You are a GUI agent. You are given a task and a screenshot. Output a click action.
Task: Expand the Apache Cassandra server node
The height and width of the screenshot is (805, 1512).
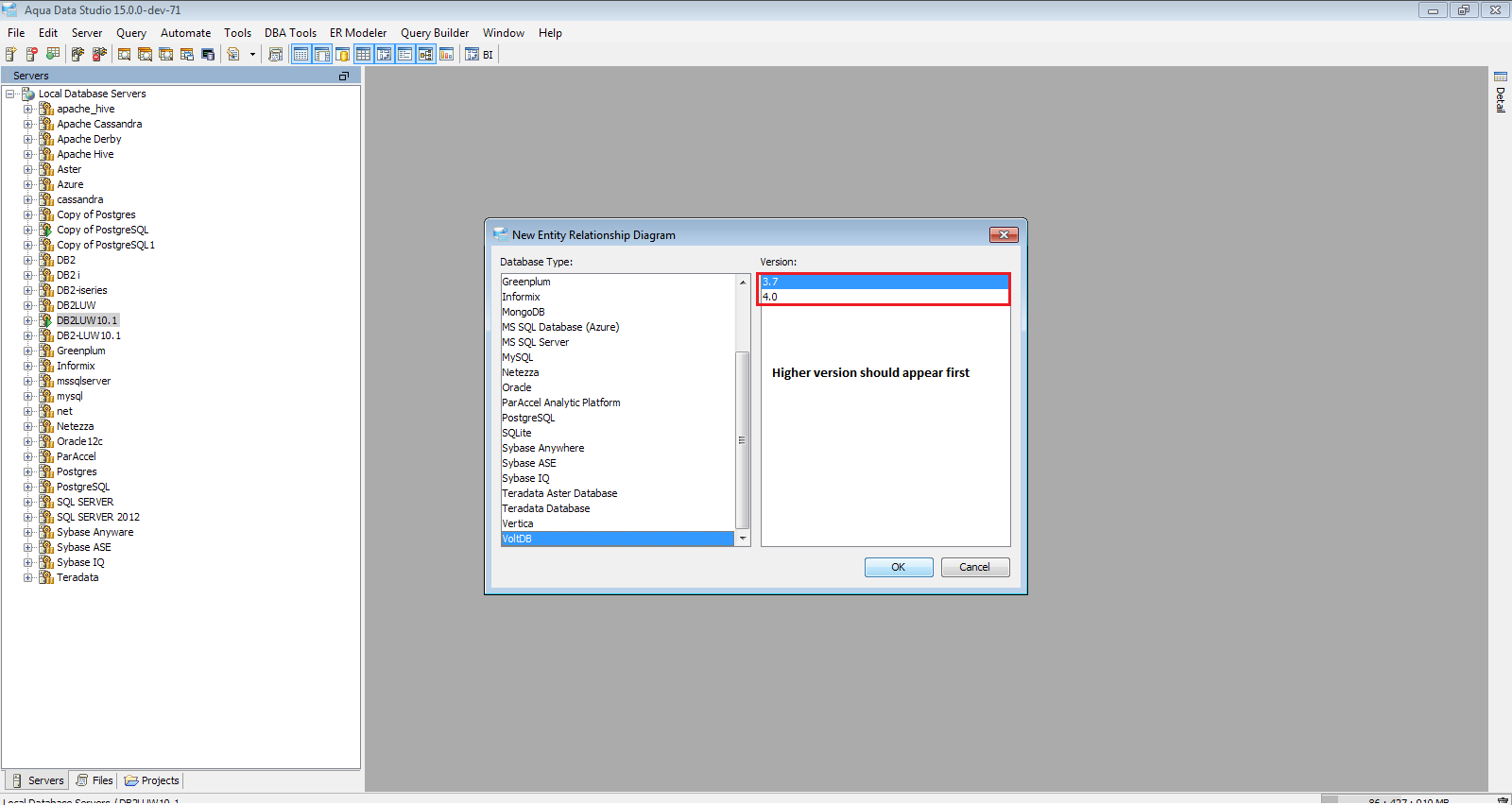point(28,124)
